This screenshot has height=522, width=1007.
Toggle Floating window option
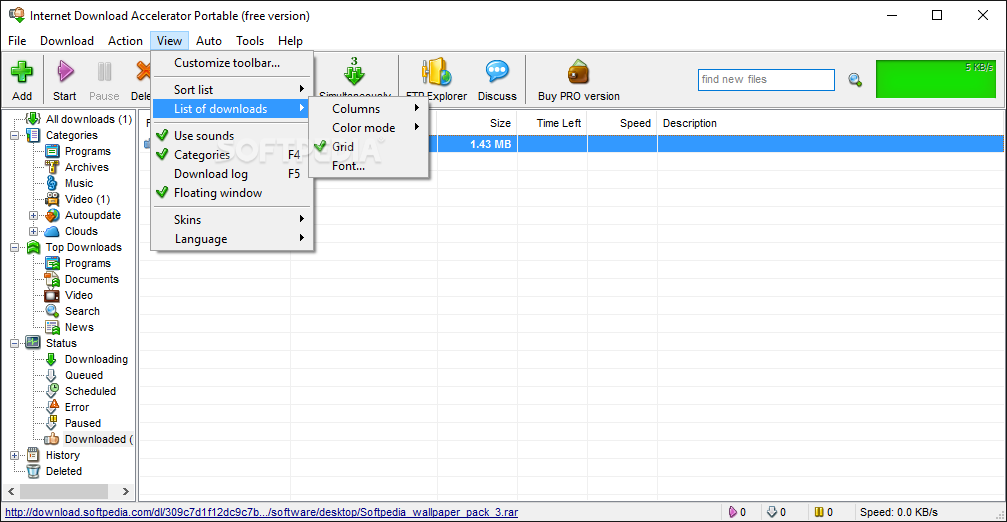point(232,193)
